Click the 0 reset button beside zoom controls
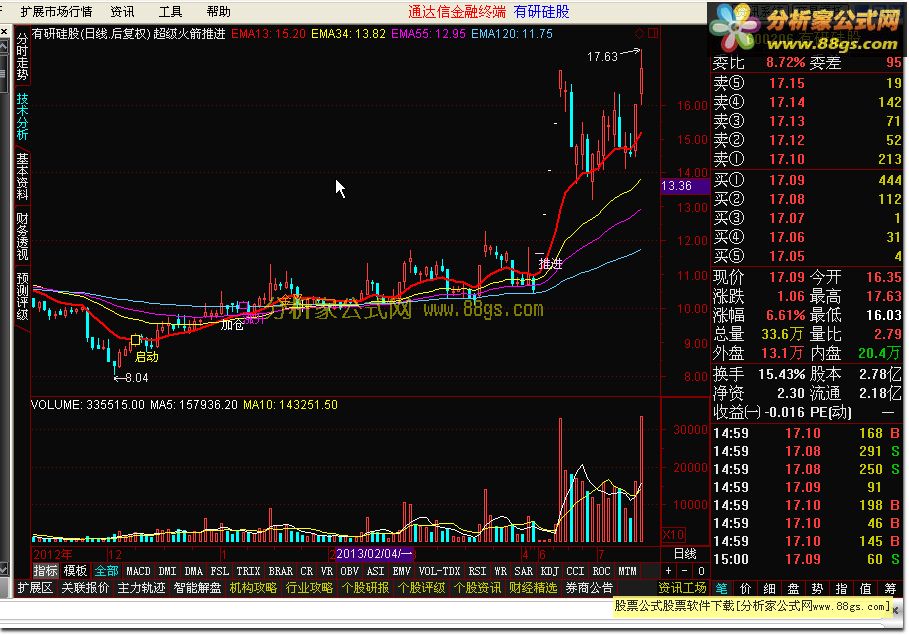This screenshot has height=635, width=909. pyautogui.click(x=701, y=571)
